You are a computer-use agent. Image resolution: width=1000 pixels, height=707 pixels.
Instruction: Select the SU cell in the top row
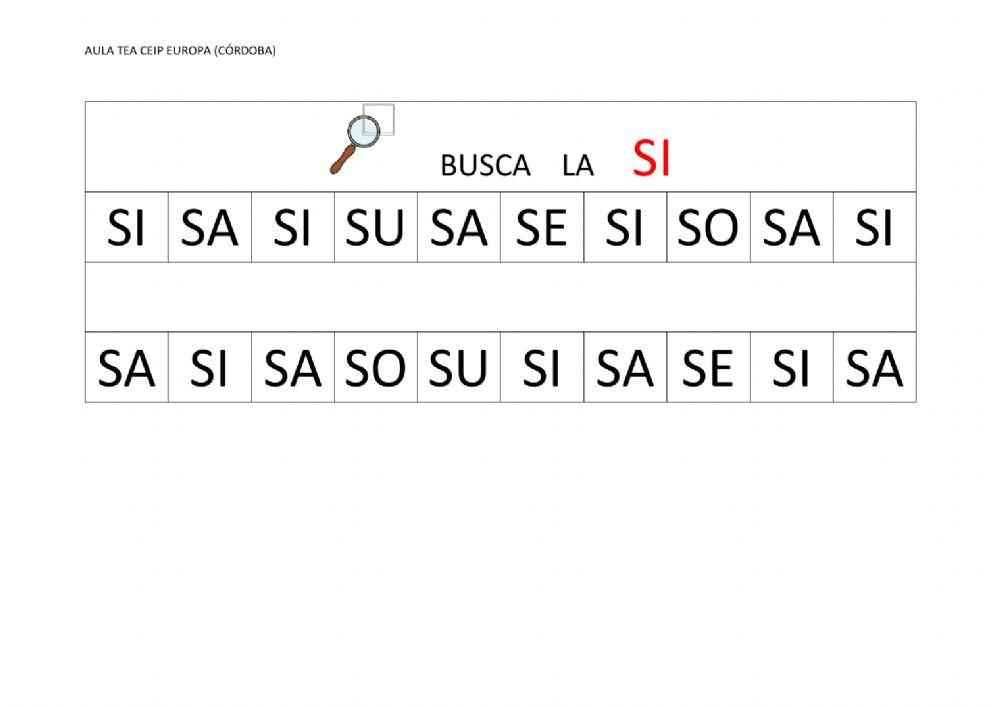(x=375, y=229)
